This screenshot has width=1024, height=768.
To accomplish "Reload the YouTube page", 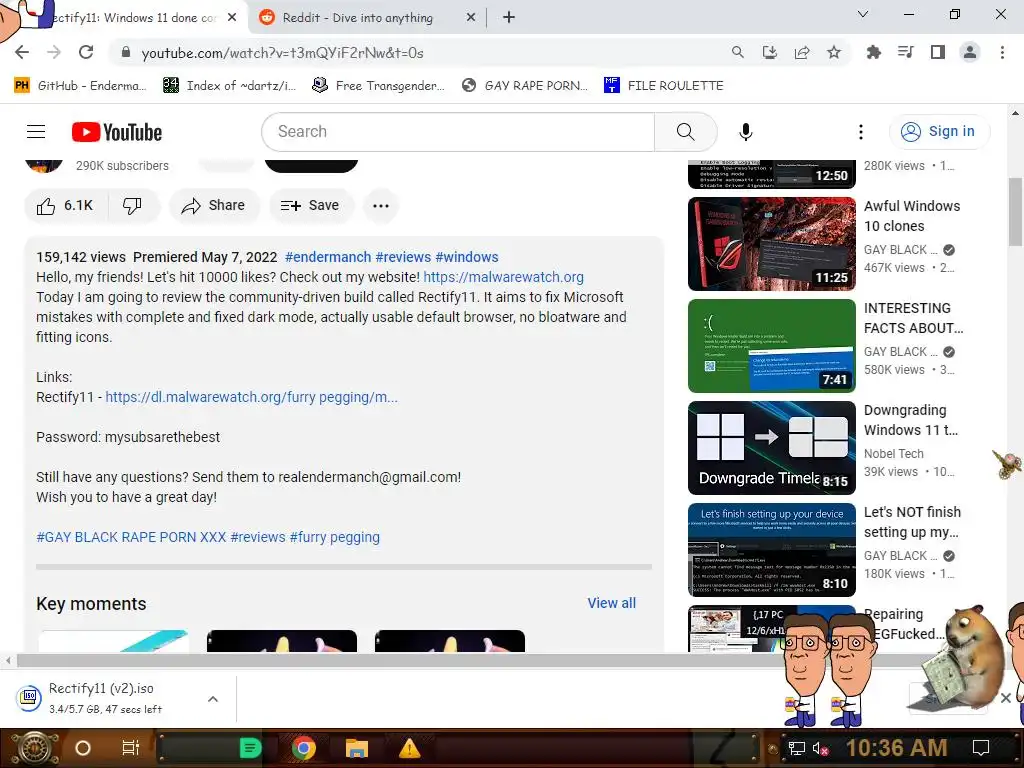I will coord(86,52).
